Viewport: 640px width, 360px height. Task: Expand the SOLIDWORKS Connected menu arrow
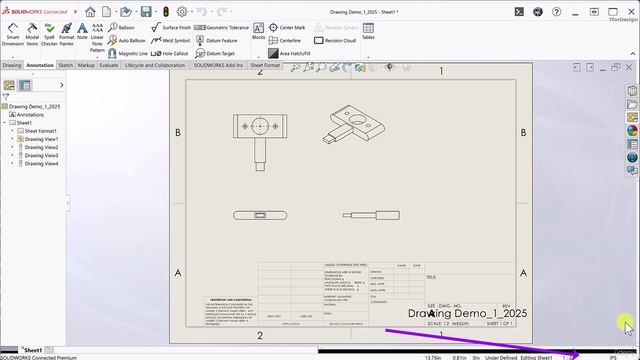coord(76,12)
